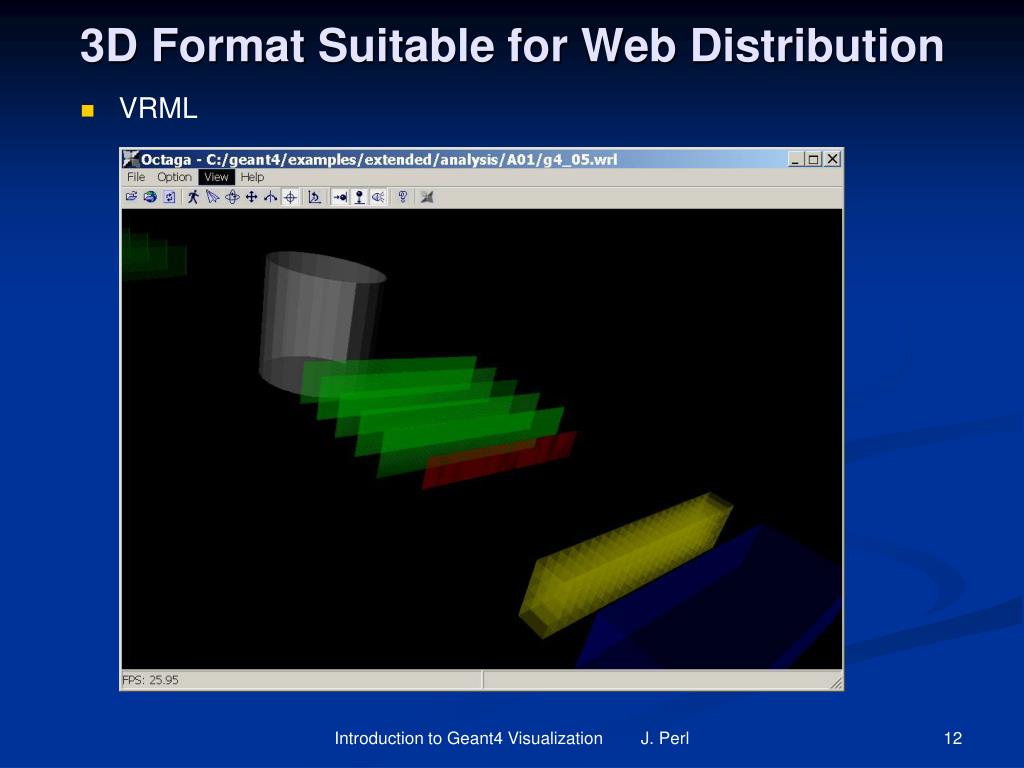Open the File menu
This screenshot has width=1024, height=768.
click(x=136, y=177)
